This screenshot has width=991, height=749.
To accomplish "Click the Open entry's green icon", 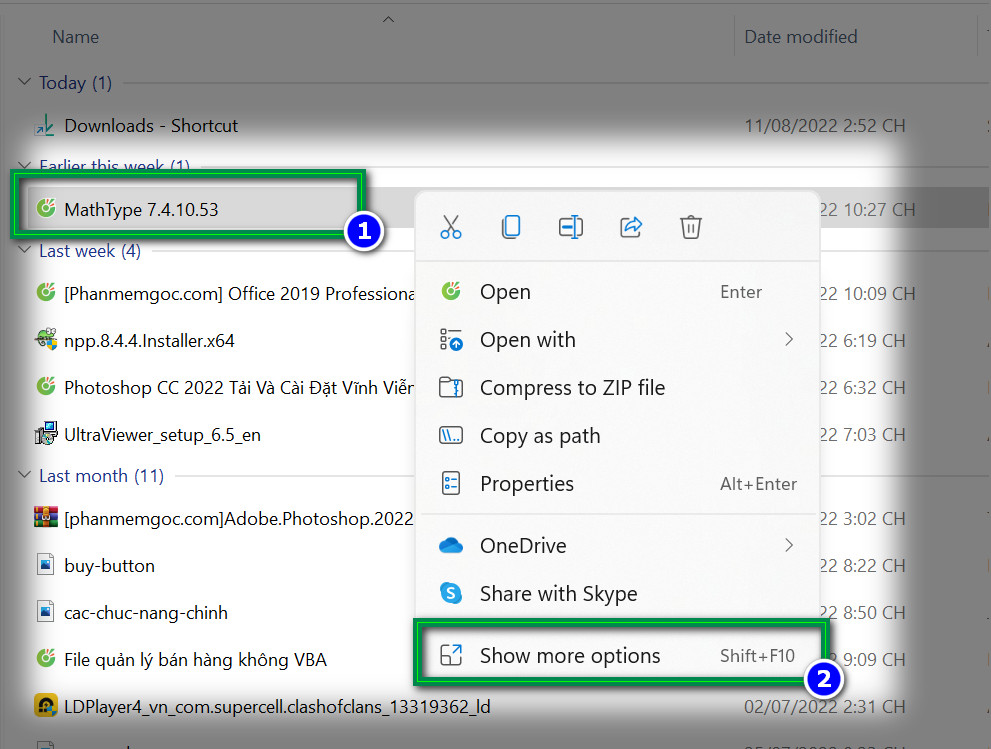I will 451,291.
